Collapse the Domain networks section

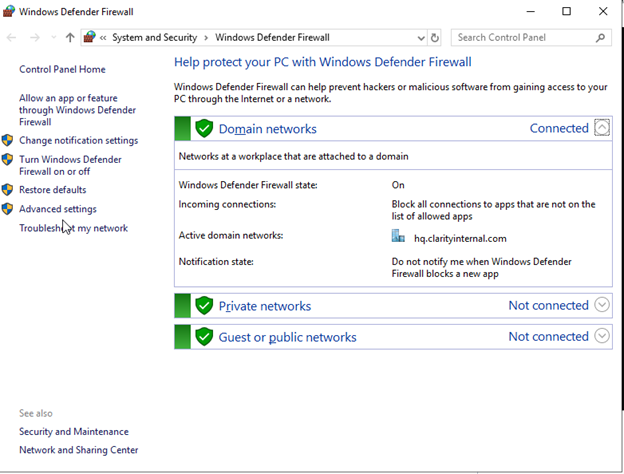pos(602,128)
